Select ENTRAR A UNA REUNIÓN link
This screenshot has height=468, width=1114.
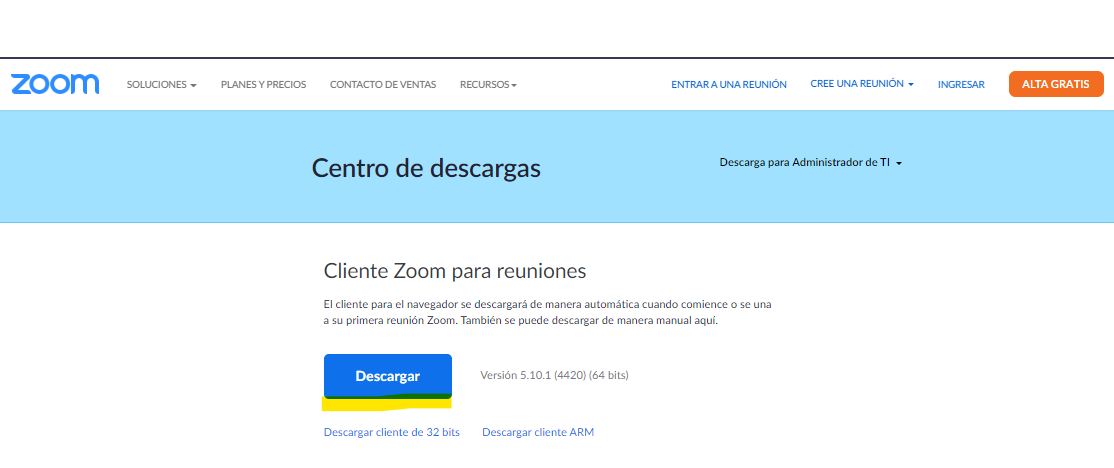[729, 85]
